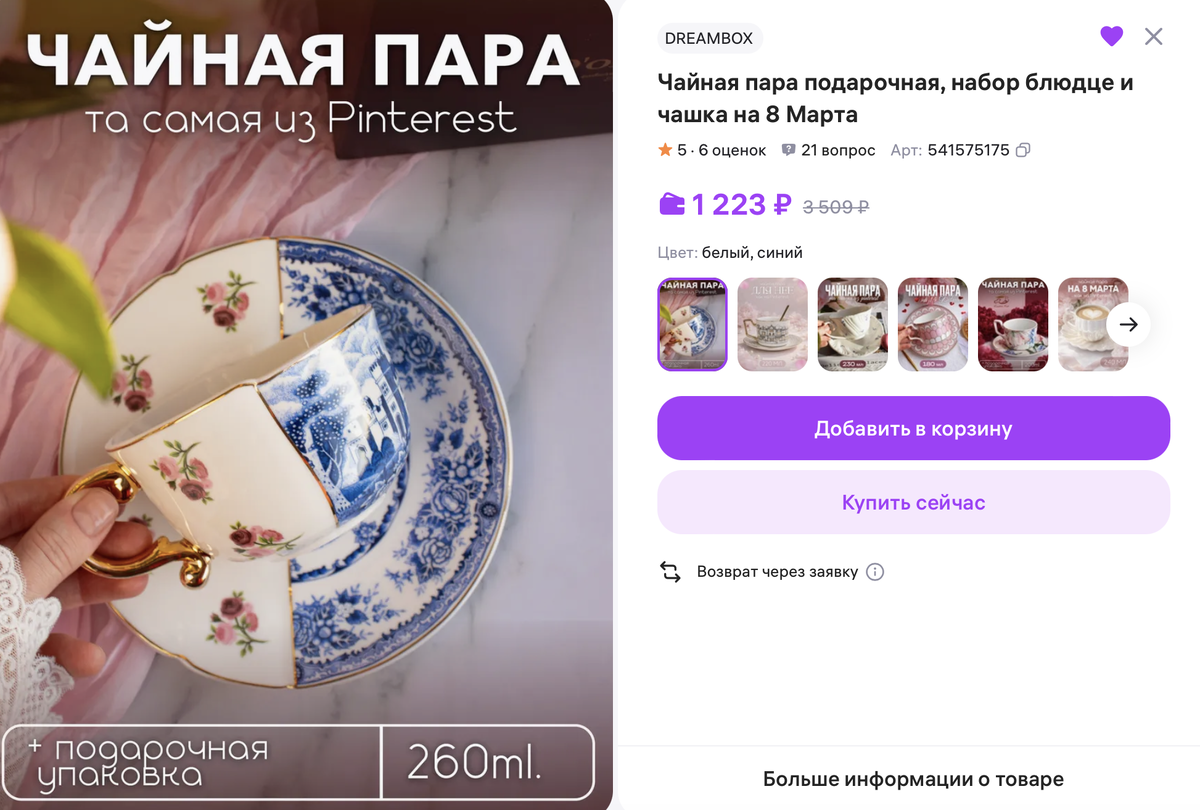Select the 230 ml white cup thumbnail
The height and width of the screenshot is (810, 1200).
(x=852, y=324)
